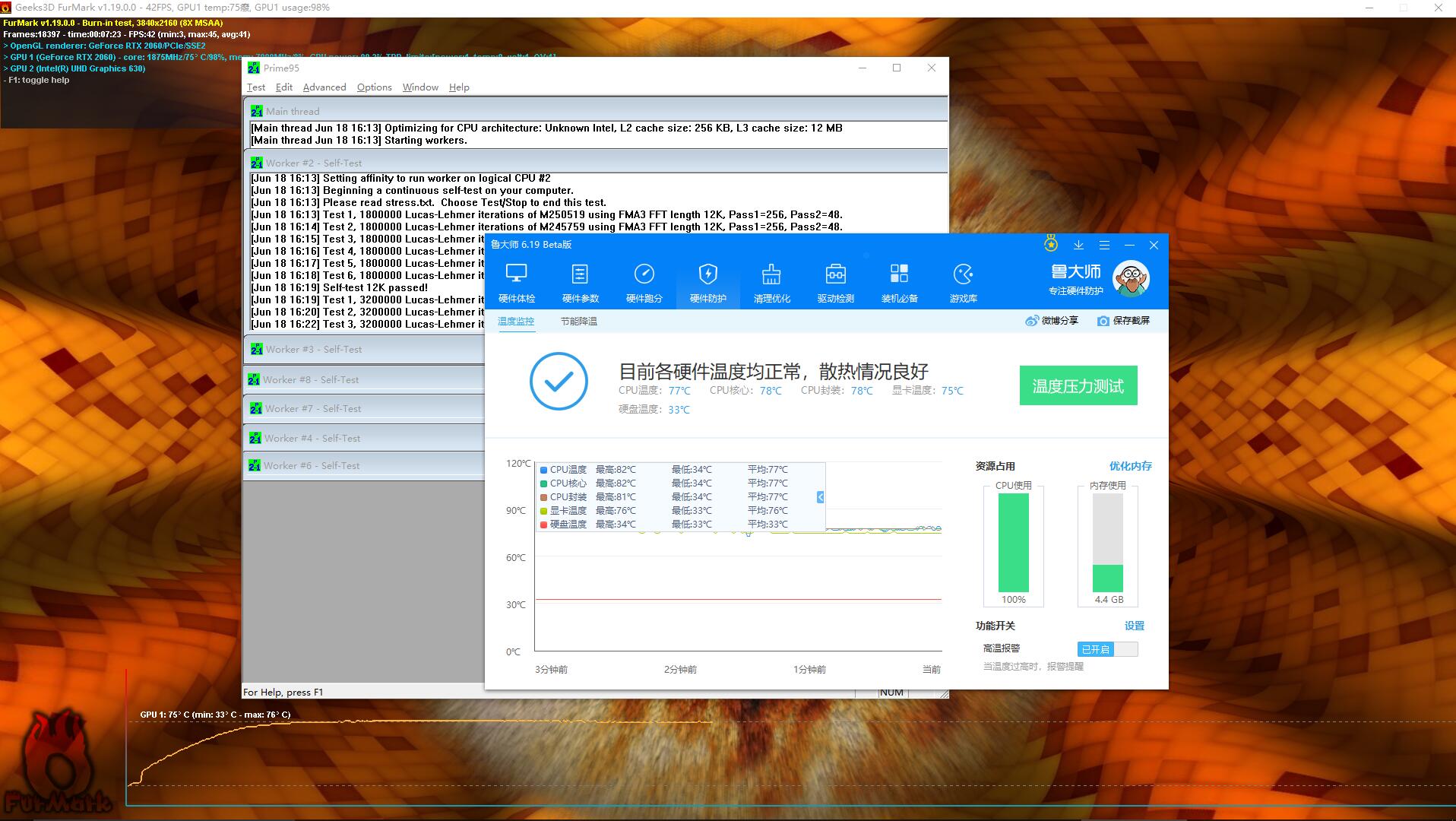The image size is (1456, 821).
Task: Click the Worker #4 window icon
Action: click(255, 438)
